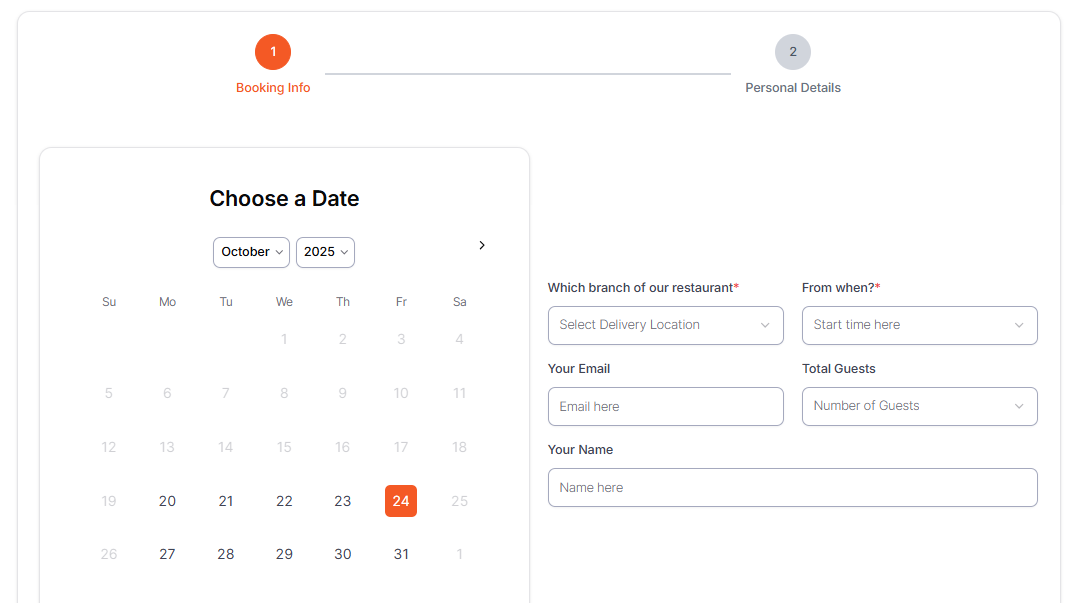Open the October month dropdown
Image resolution: width=1086 pixels, height=603 pixels.
click(251, 252)
